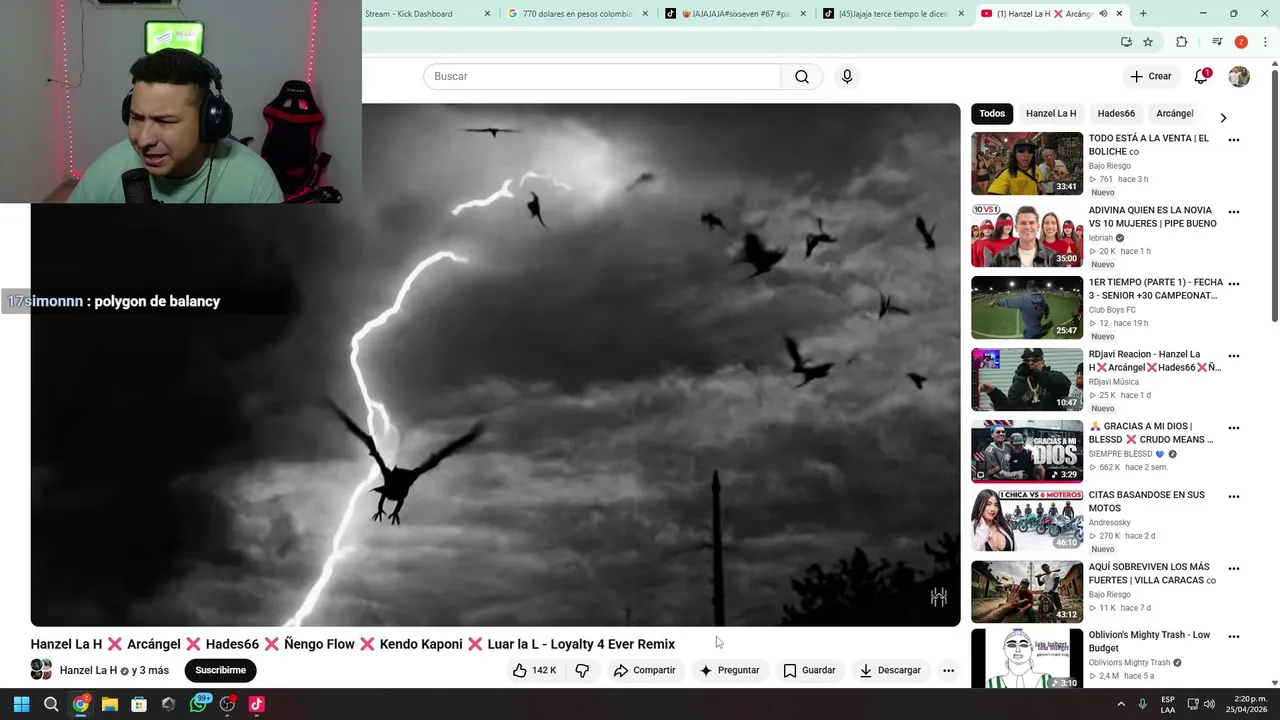Click the Compartir share button
The image size is (1280, 720).
645,670
